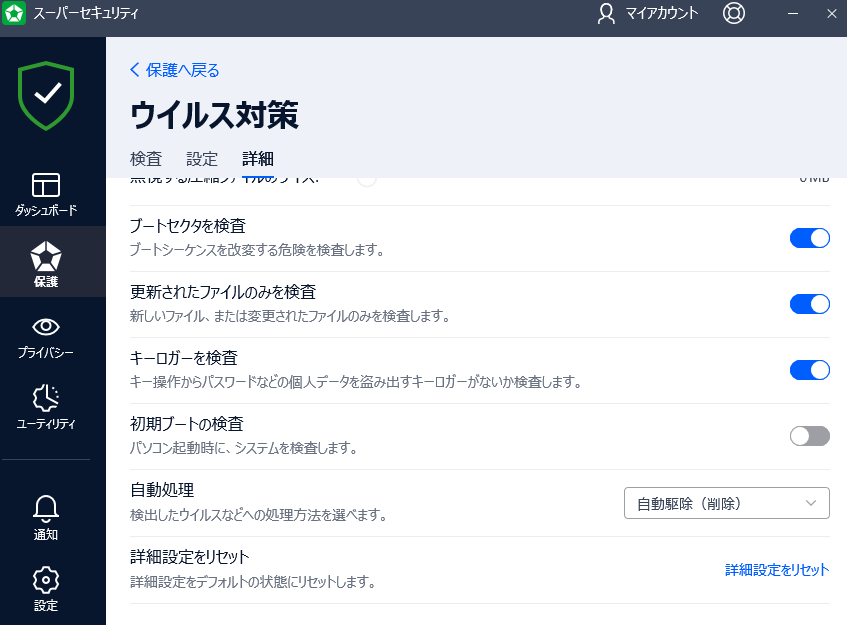
Task: Click the chevron arrow in 自動駆除 combo box
Action: coord(811,503)
